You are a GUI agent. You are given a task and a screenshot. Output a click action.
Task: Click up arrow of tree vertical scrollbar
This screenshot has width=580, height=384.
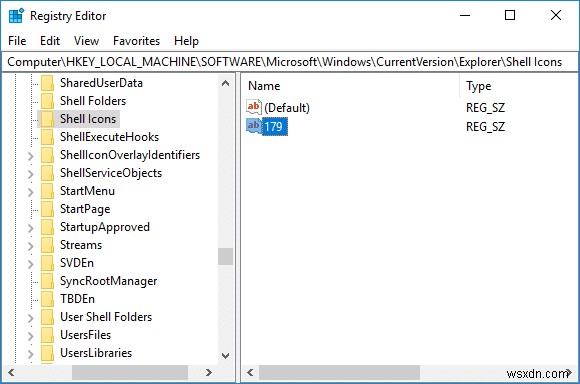pyautogui.click(x=225, y=83)
